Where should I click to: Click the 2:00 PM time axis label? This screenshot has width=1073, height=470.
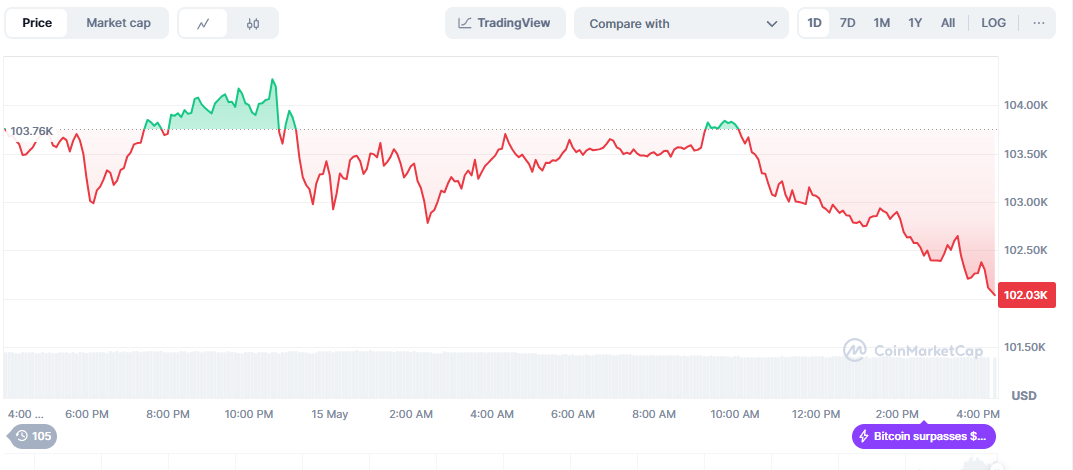(x=895, y=414)
